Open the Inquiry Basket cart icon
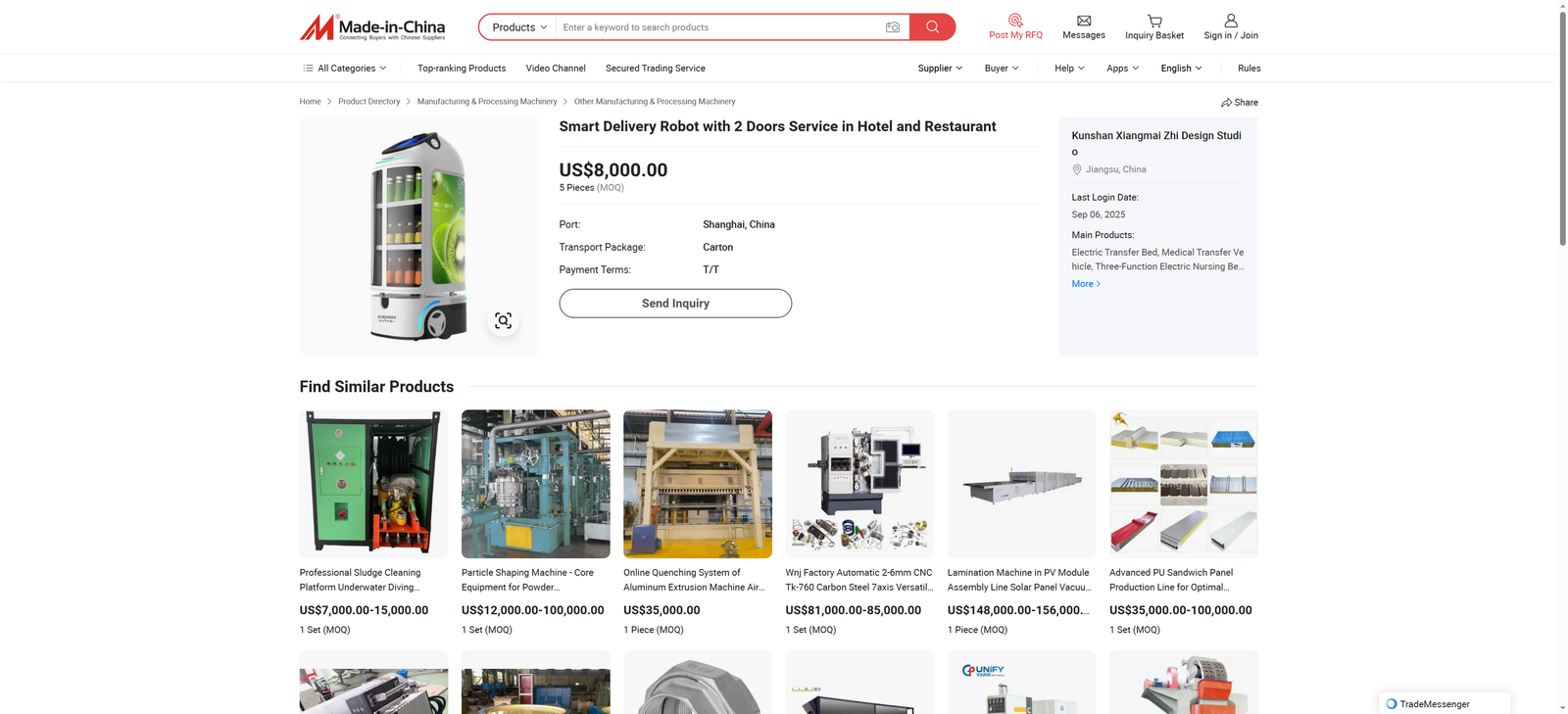Screen dimensions: 1568x714 (1154, 21)
